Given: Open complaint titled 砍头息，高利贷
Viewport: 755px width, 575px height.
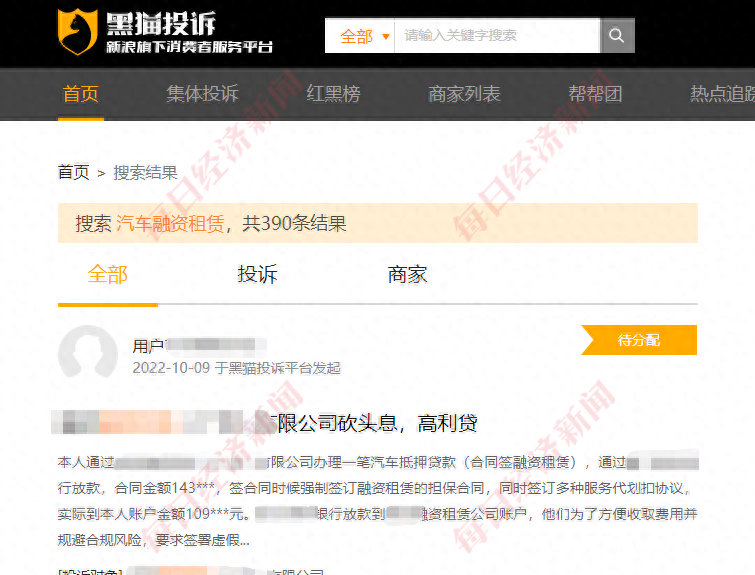Looking at the screenshot, I should point(264,423).
